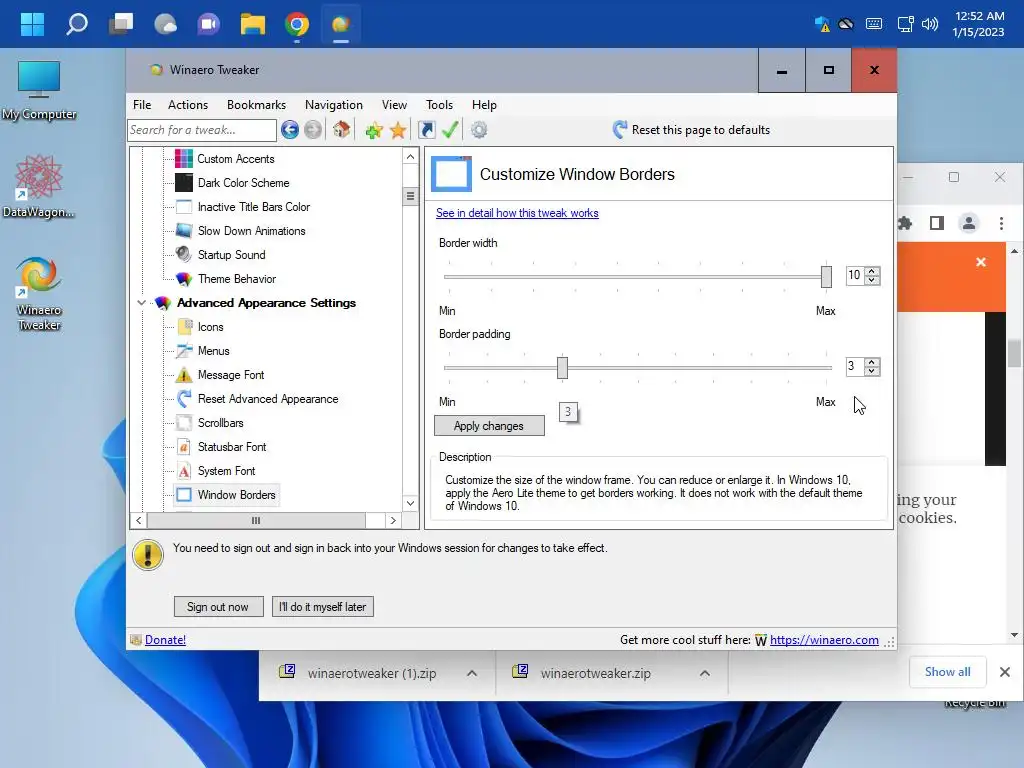Select the Inactive Title Bars Color icon
The height and width of the screenshot is (768, 1024).
coord(184,207)
